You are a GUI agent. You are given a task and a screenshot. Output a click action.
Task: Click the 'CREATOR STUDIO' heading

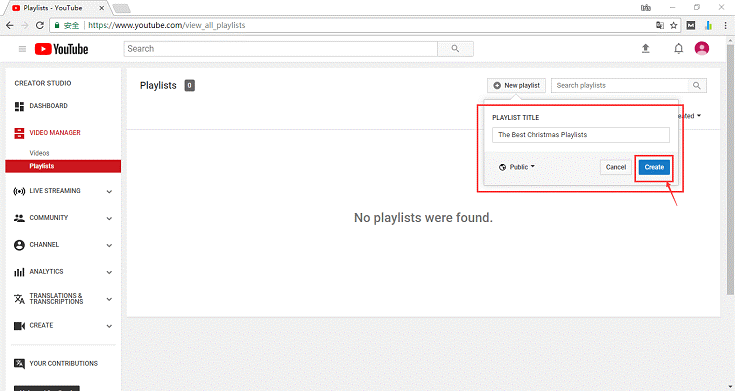tap(43, 83)
